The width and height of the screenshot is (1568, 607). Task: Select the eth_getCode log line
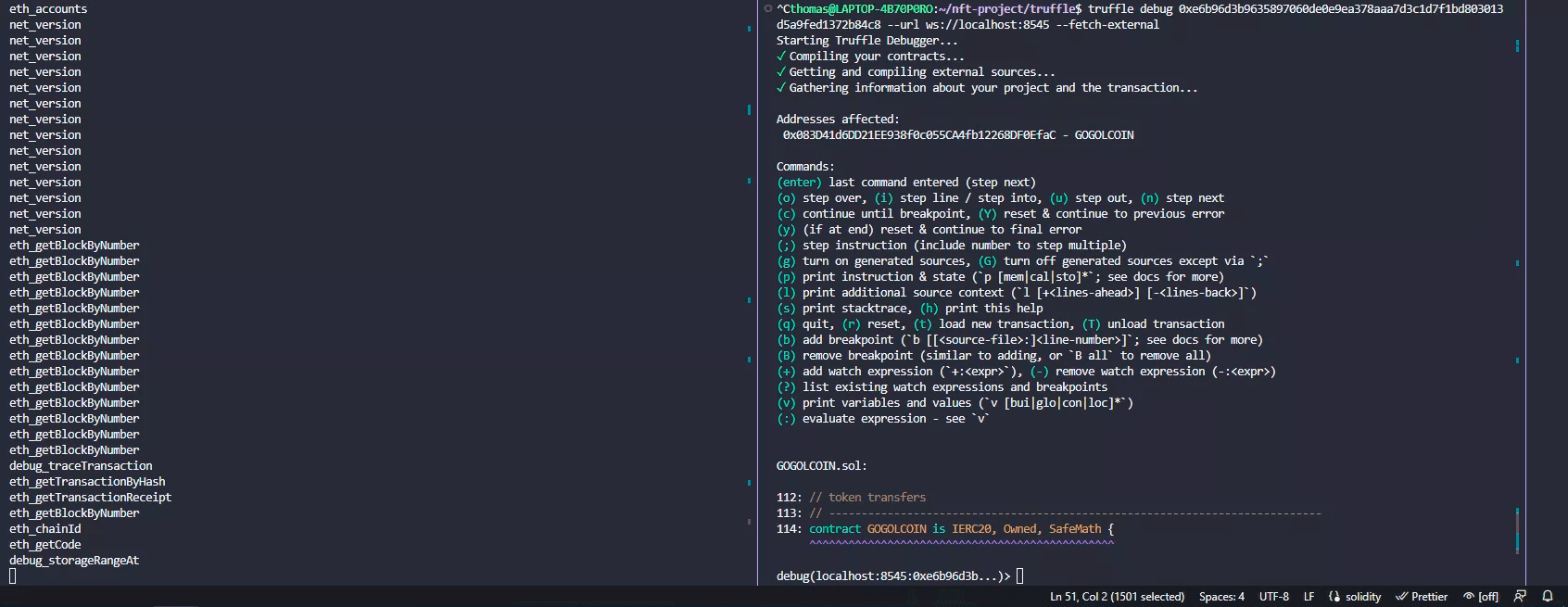pos(45,545)
